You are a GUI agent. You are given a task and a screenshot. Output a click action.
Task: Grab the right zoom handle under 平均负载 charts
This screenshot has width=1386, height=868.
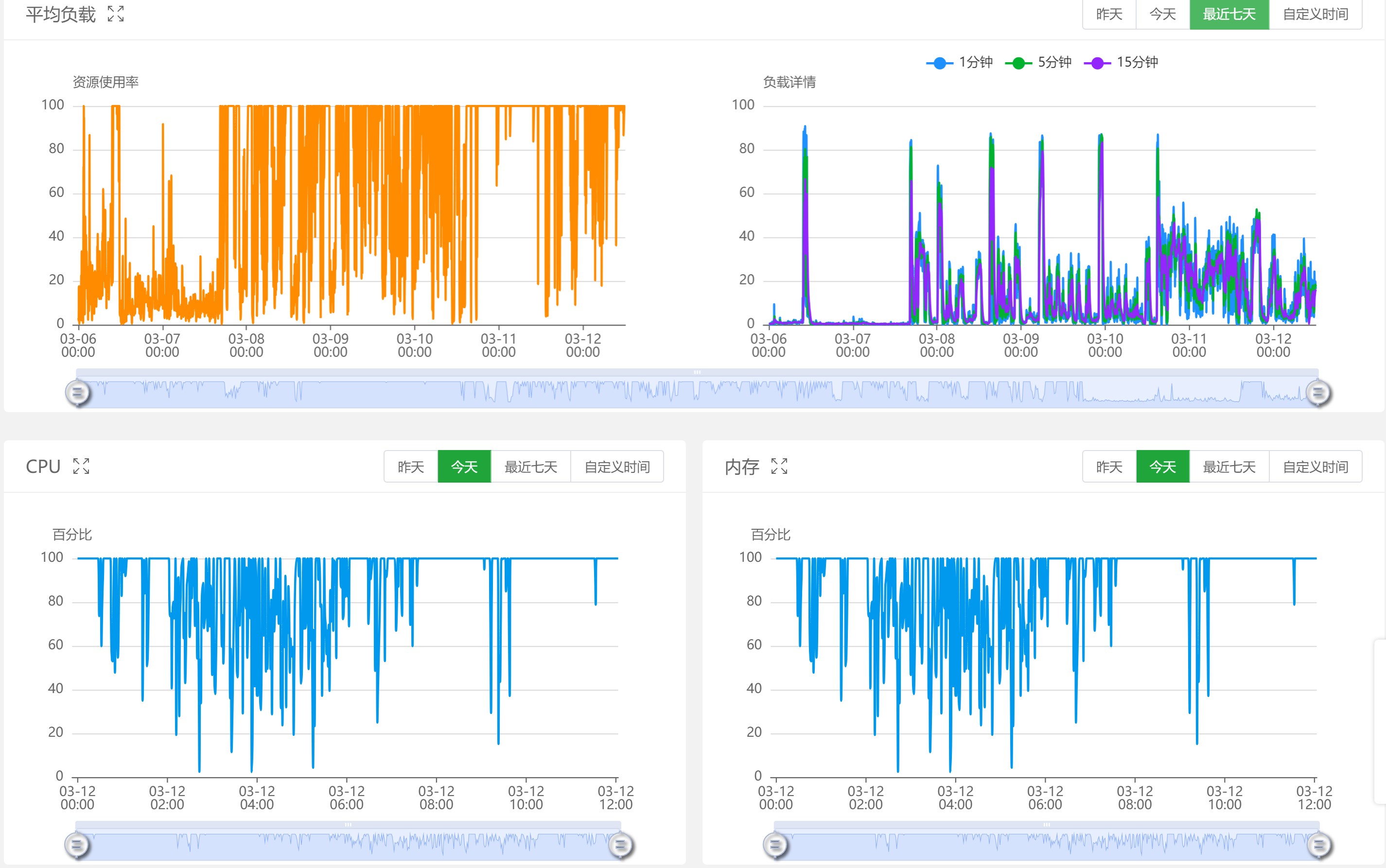tap(1317, 393)
